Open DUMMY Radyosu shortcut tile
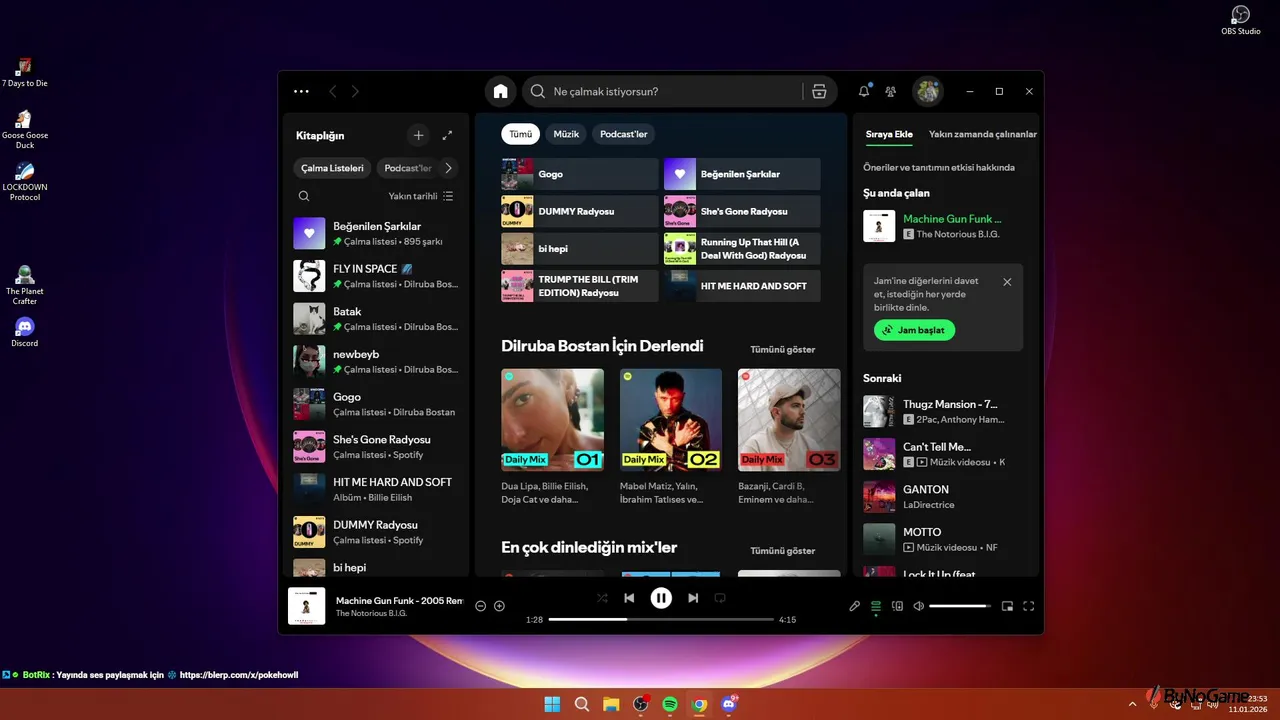Image resolution: width=1280 pixels, height=720 pixels. (580, 211)
